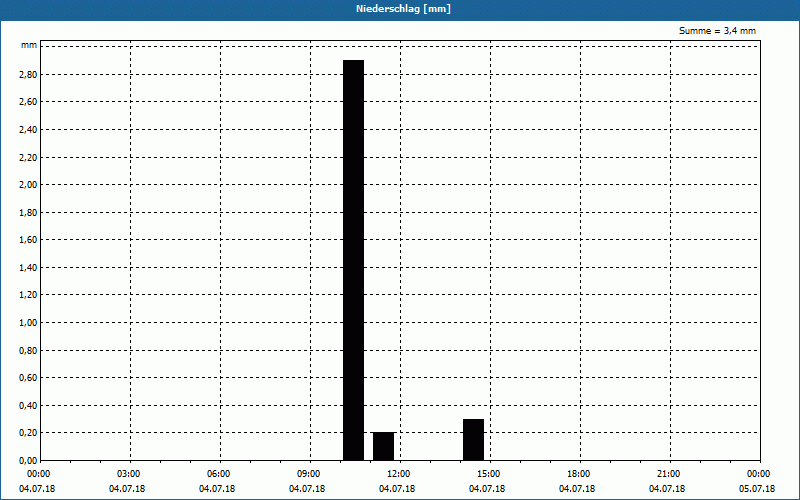This screenshot has height=500, width=800.
Task: Click the 1,60 y-axis value
Action: pyautogui.click(x=28, y=240)
